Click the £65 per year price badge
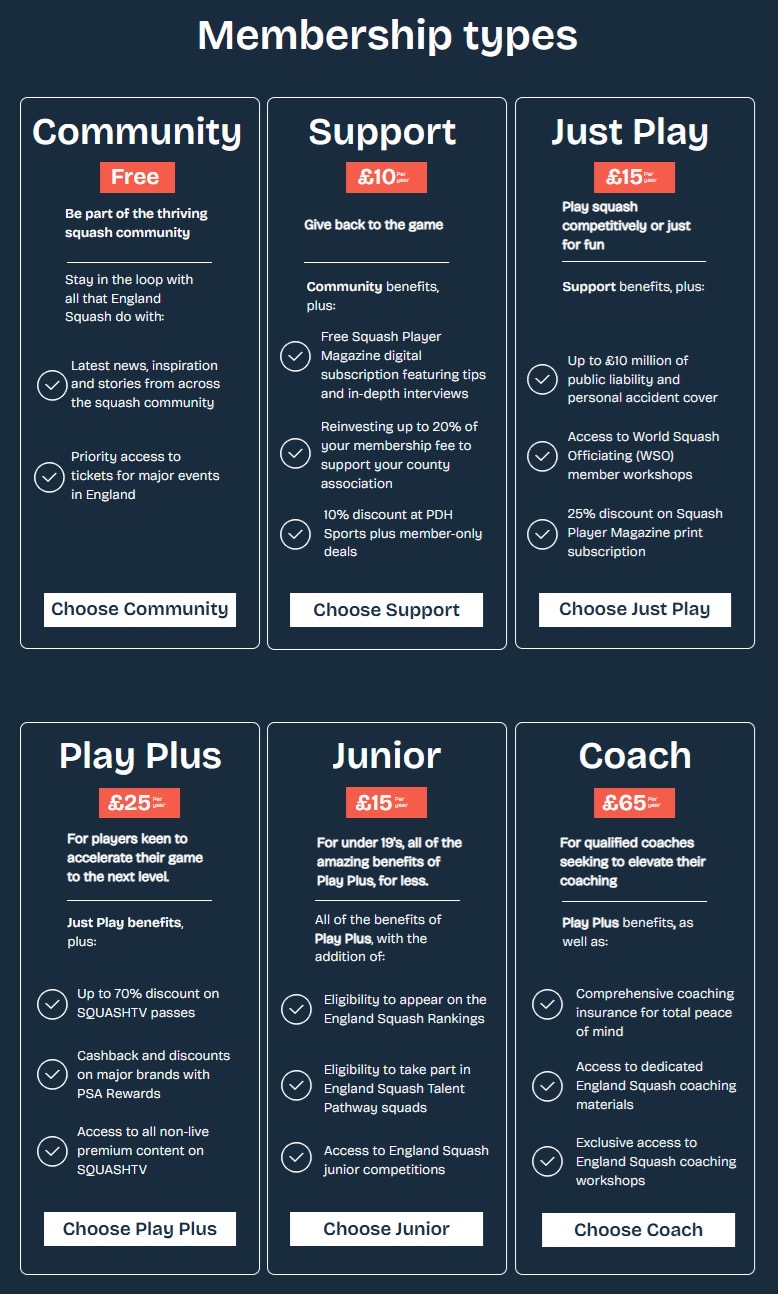 tap(635, 803)
